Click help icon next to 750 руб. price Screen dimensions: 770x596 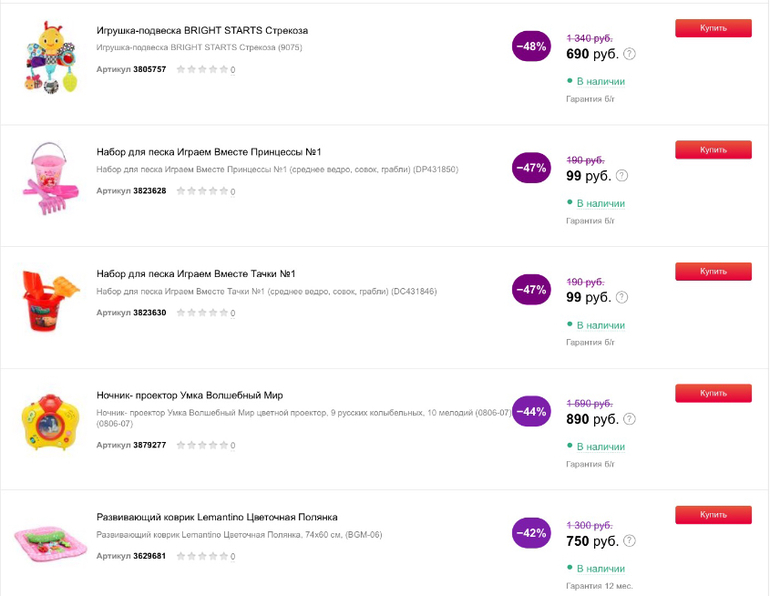pos(629,541)
